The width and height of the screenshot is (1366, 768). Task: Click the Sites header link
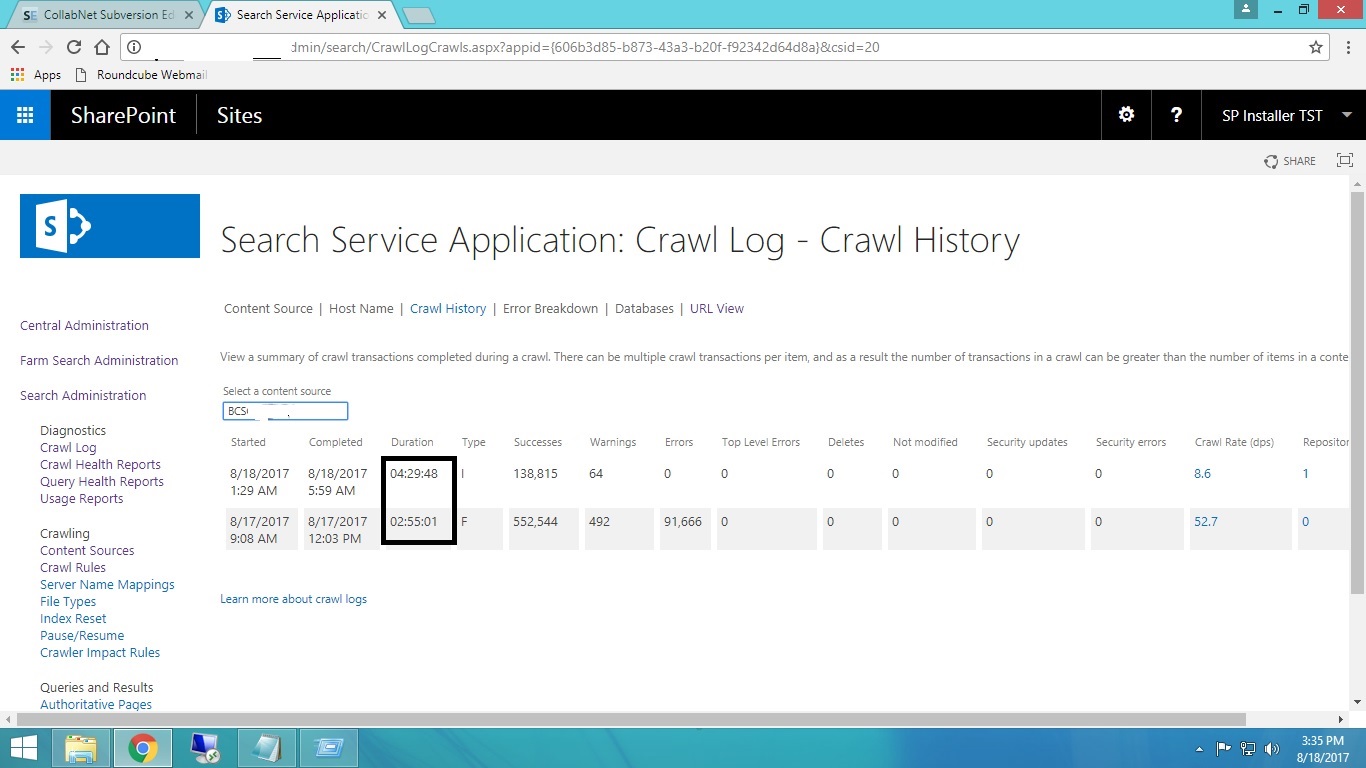(239, 115)
